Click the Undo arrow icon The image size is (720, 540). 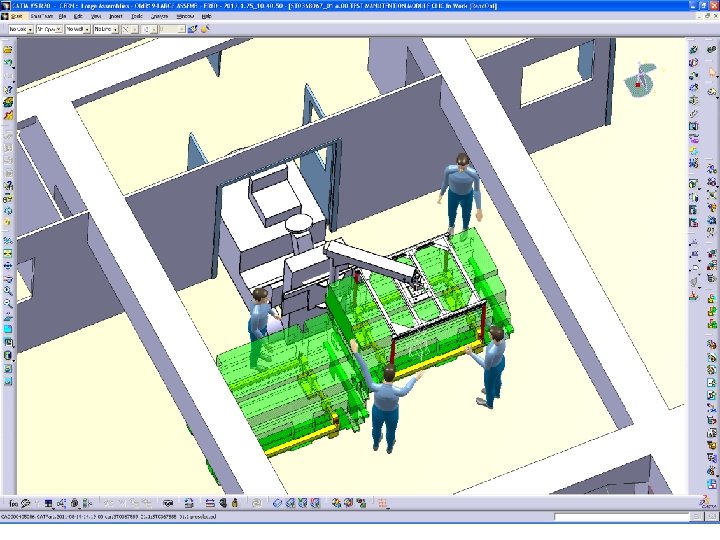(8, 62)
